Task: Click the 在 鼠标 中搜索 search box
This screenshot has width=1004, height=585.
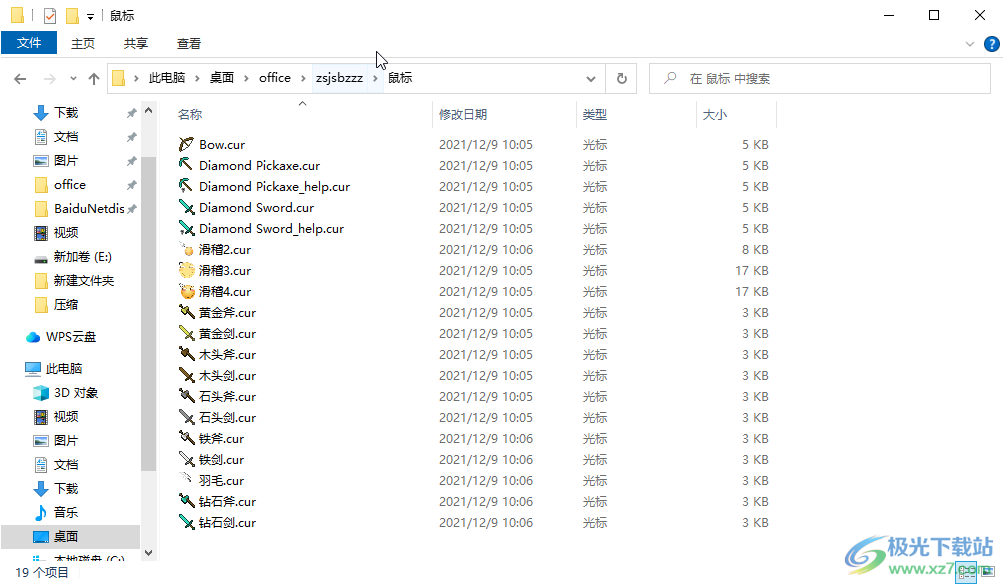Action: 820,79
